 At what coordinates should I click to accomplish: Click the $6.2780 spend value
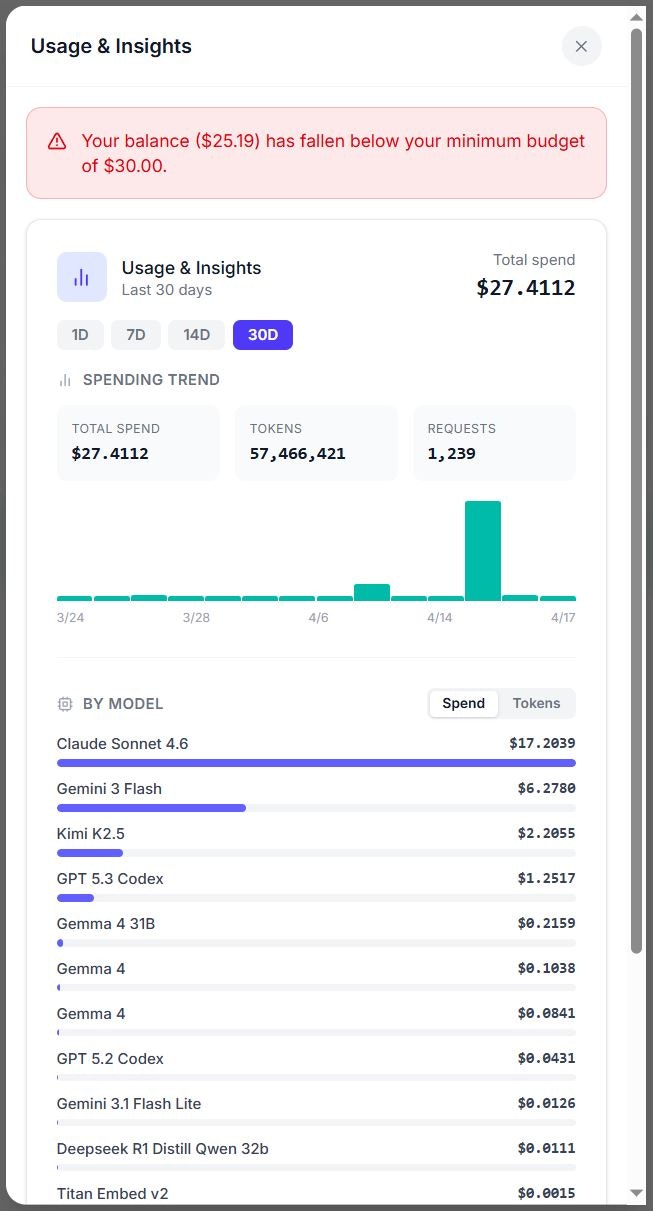coord(546,789)
